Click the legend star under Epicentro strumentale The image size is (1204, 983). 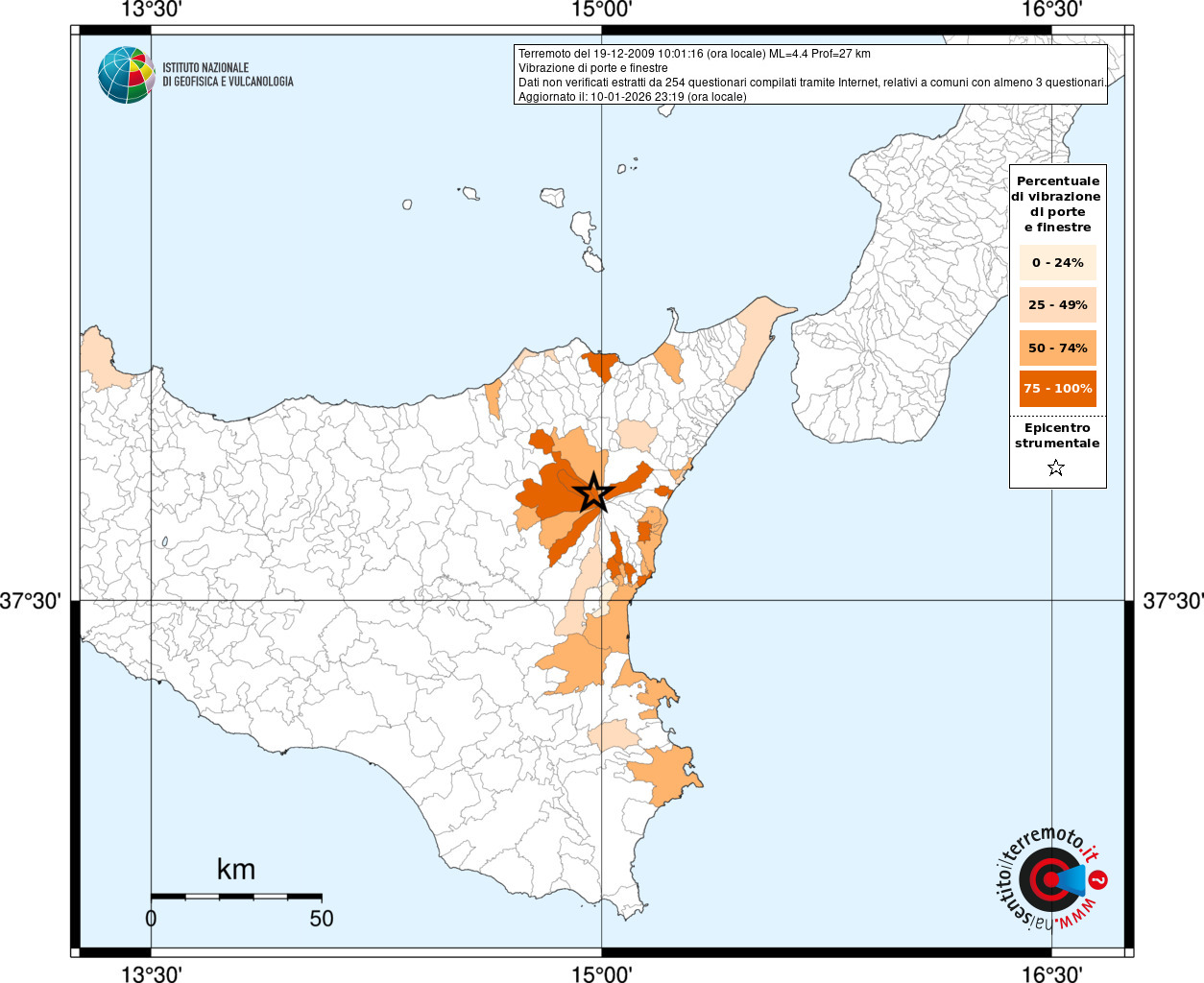tap(1056, 468)
